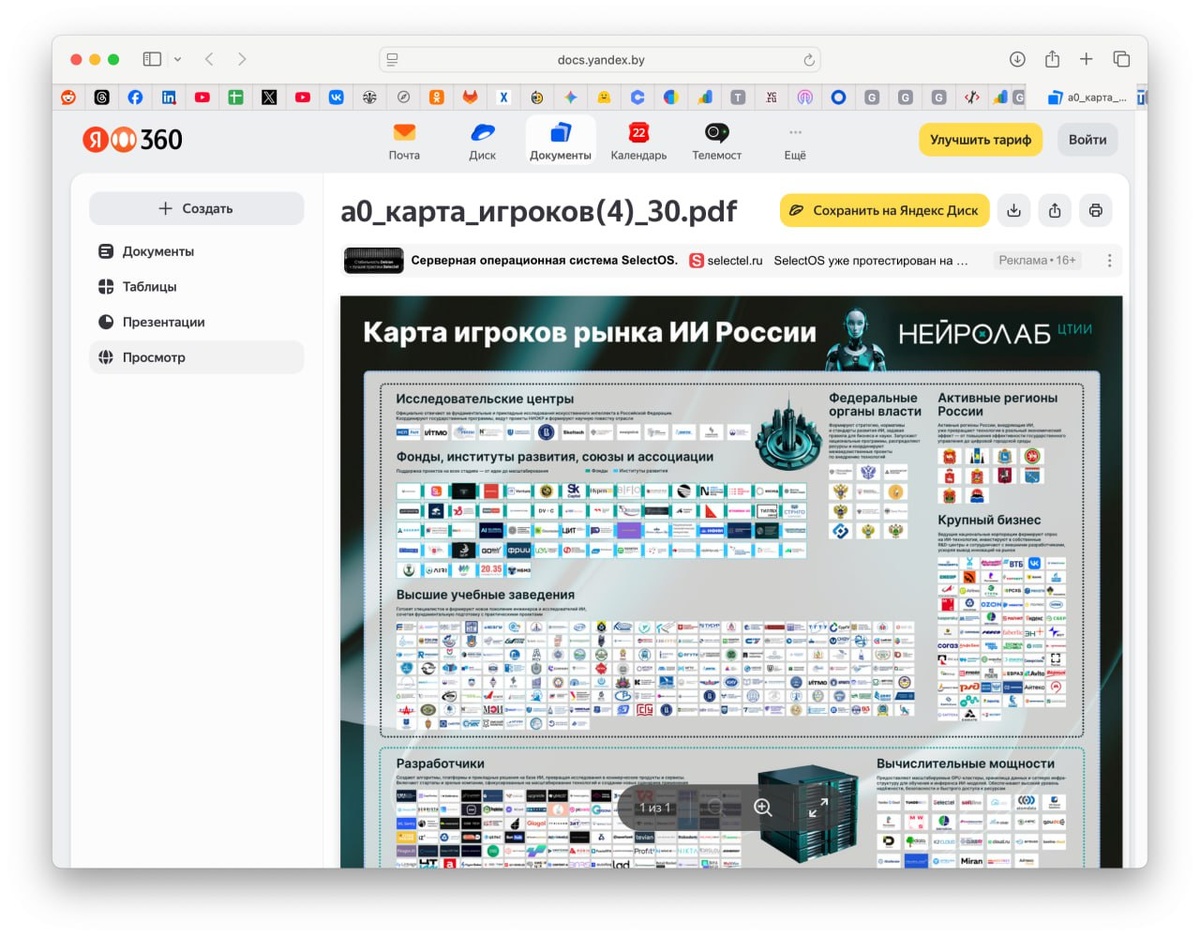Open Календарь service
Viewport: 1200px width, 937px height.
[x=638, y=141]
